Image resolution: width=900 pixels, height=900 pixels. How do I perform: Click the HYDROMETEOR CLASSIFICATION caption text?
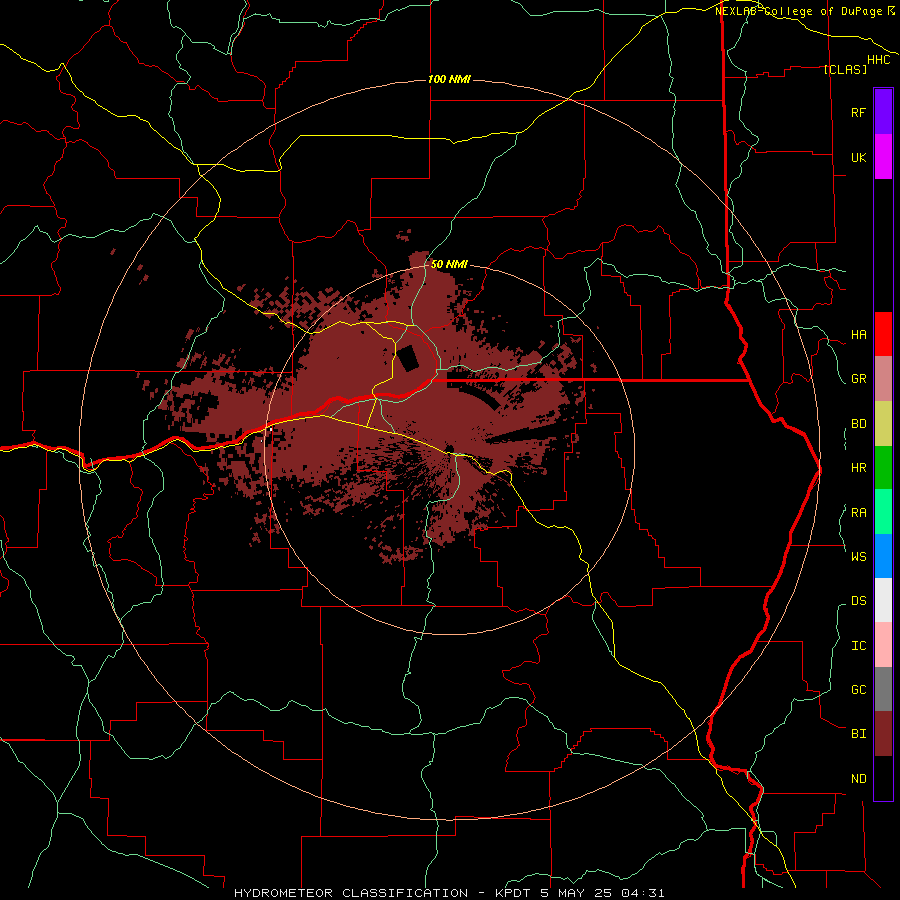coord(351,893)
